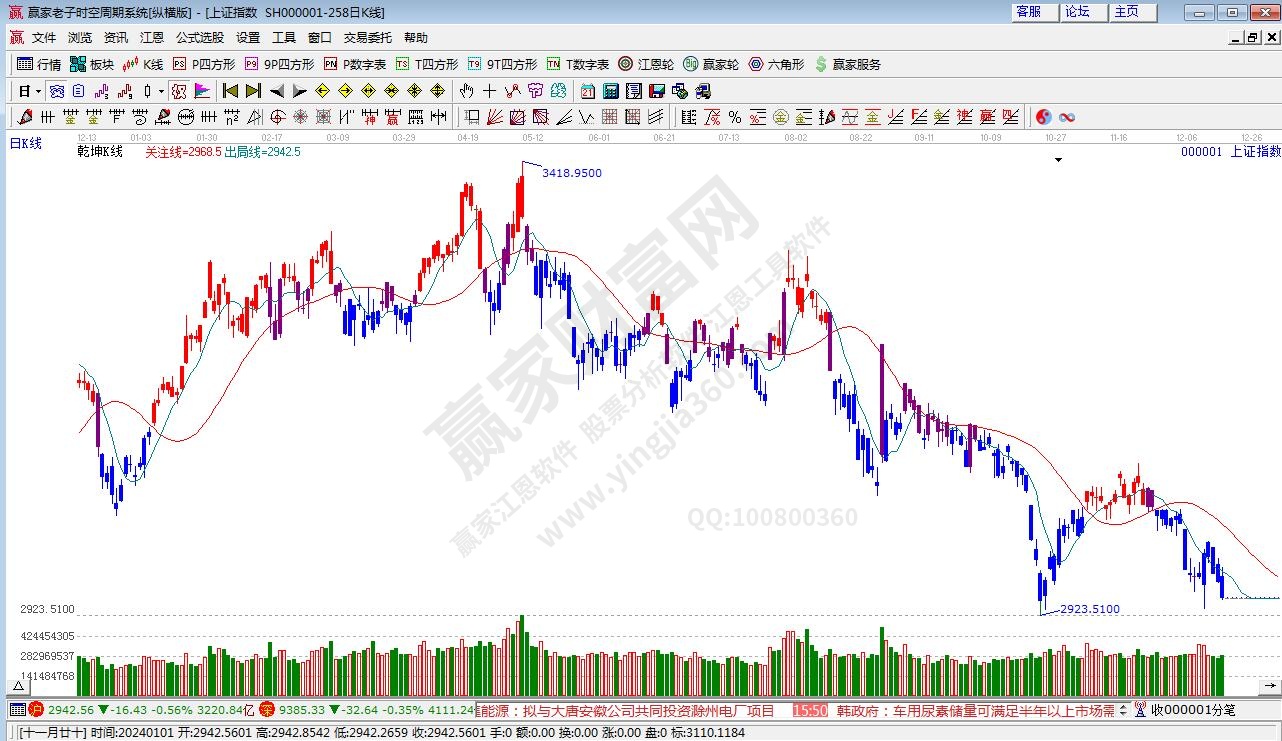Expand the candlestick style dropdown arrow

point(162,91)
